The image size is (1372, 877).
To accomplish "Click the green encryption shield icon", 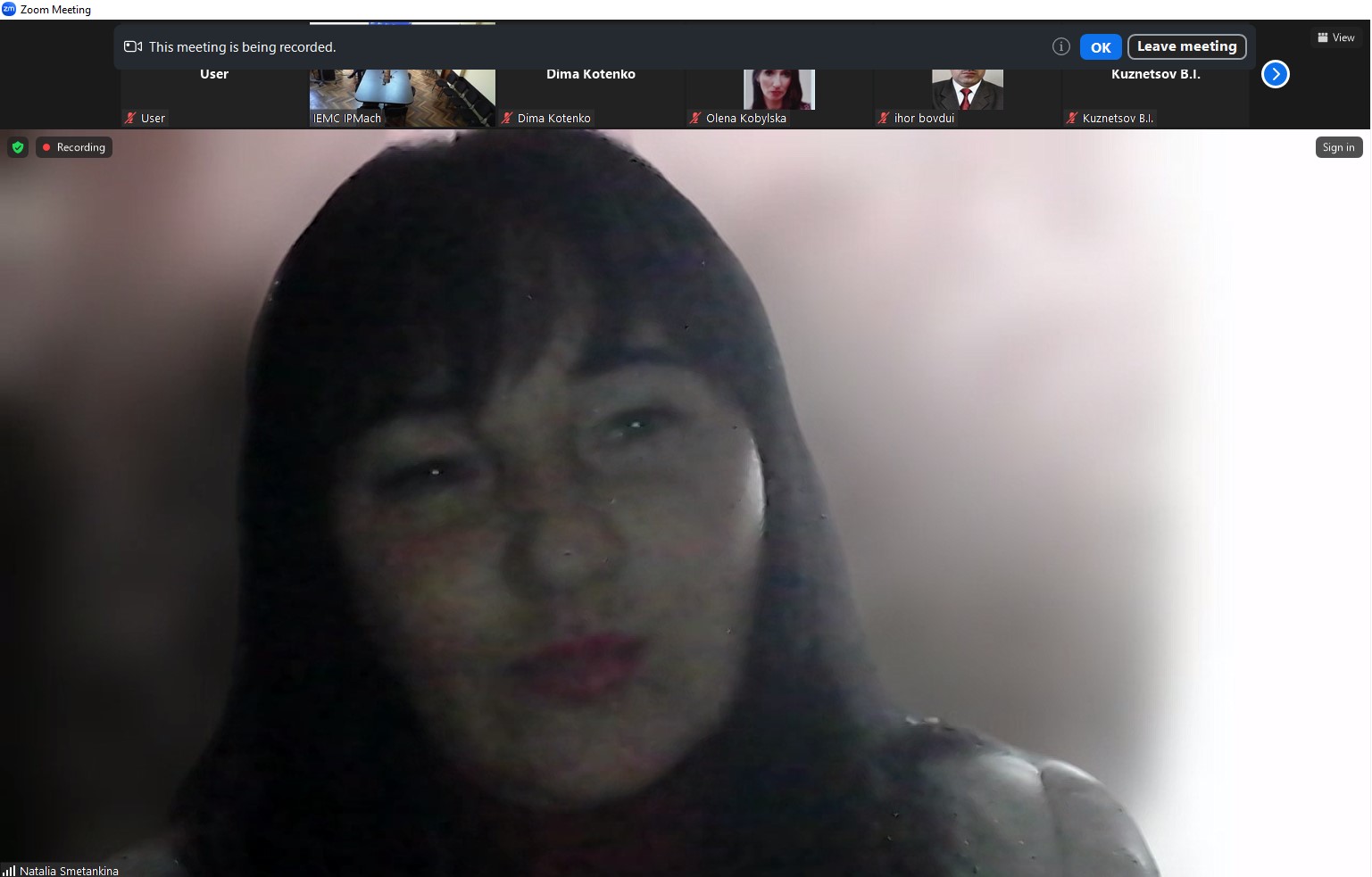I will (18, 147).
